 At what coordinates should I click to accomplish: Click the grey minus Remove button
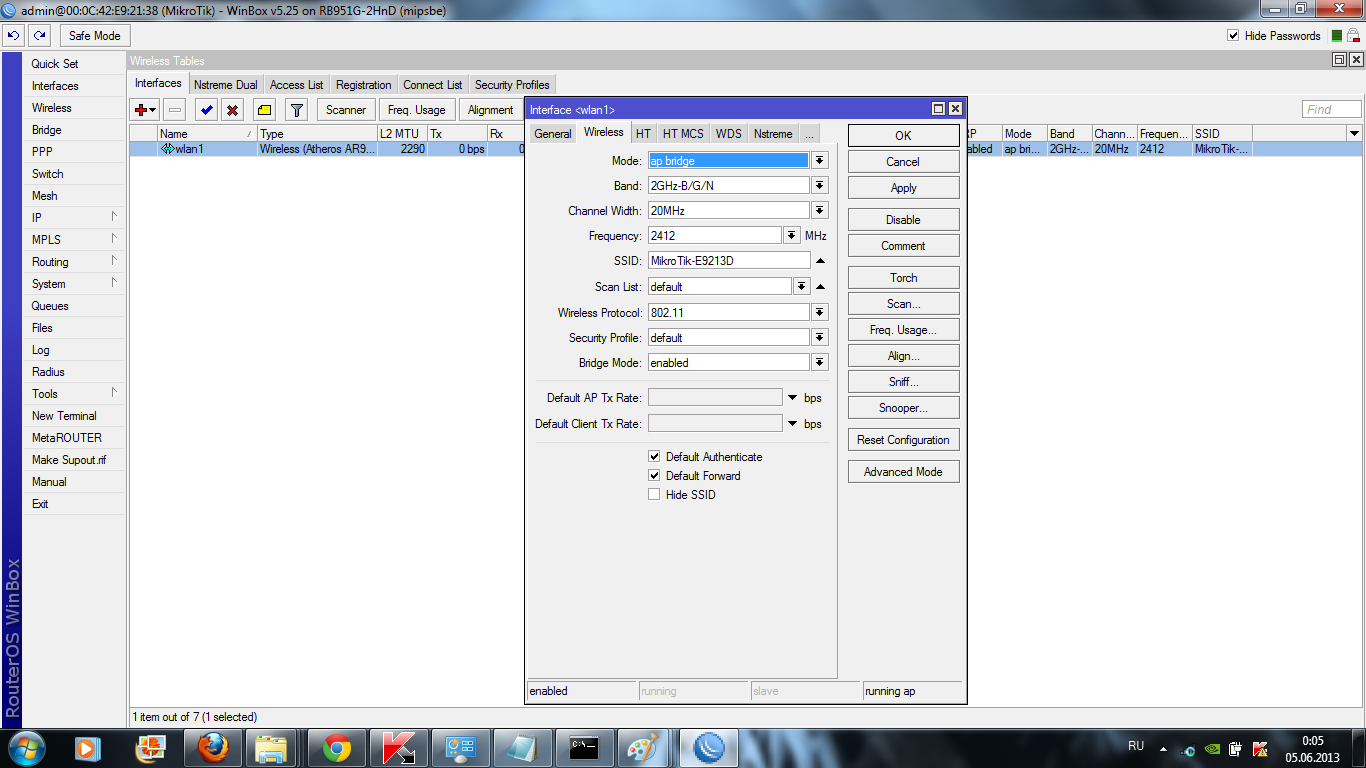click(x=175, y=110)
